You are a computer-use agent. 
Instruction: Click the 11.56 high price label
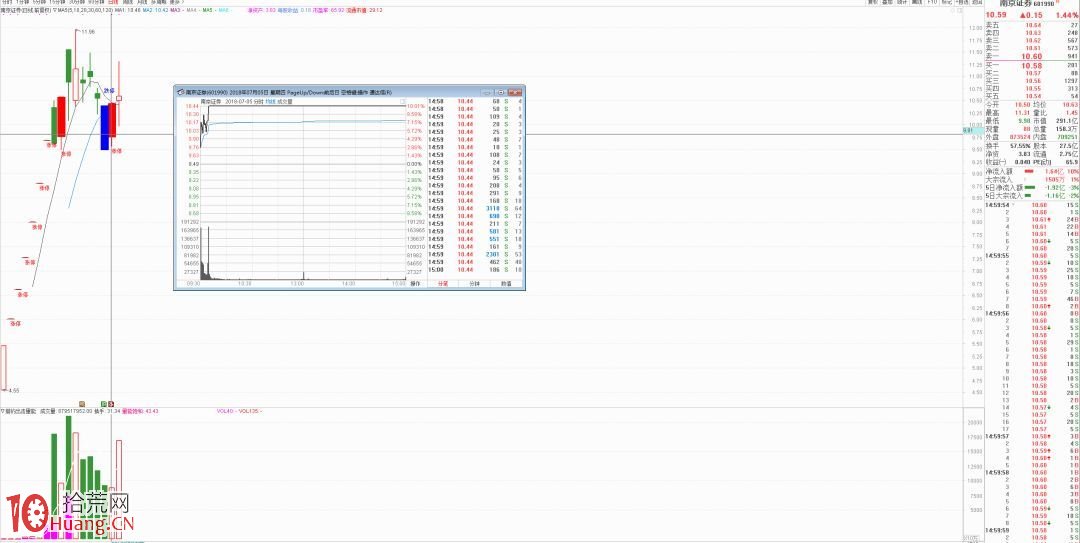(x=87, y=32)
